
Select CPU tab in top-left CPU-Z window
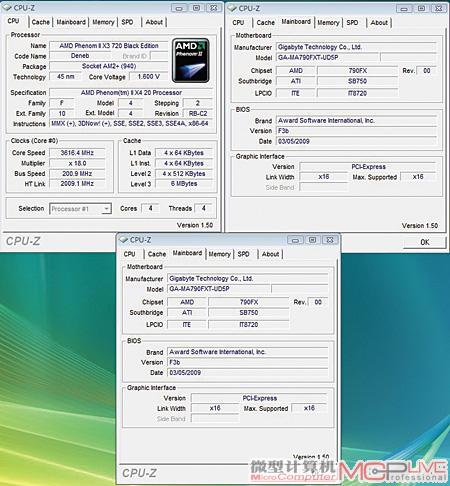(13, 21)
